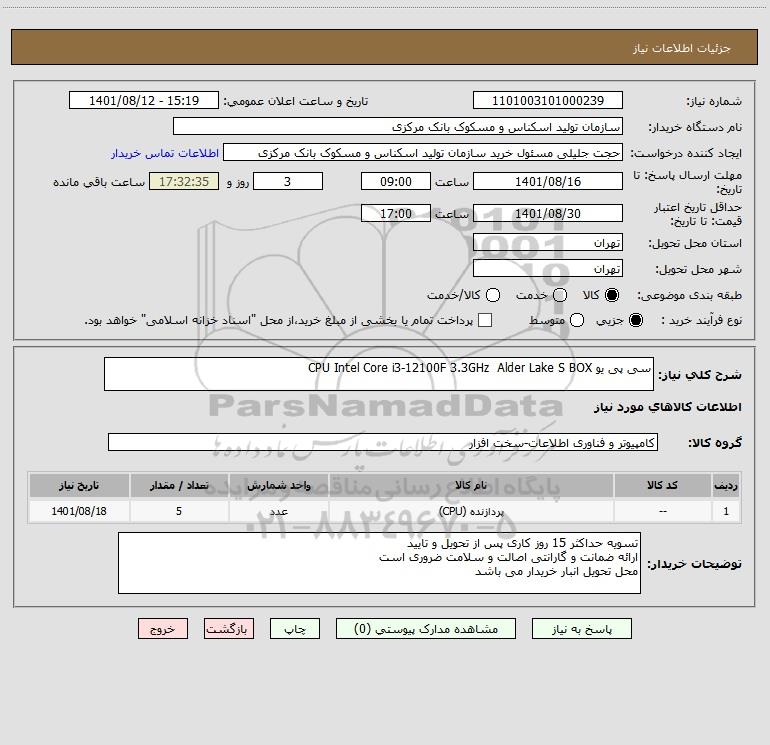Click the request creator name field
Viewport: 770px width, 745px height.
(x=423, y=152)
